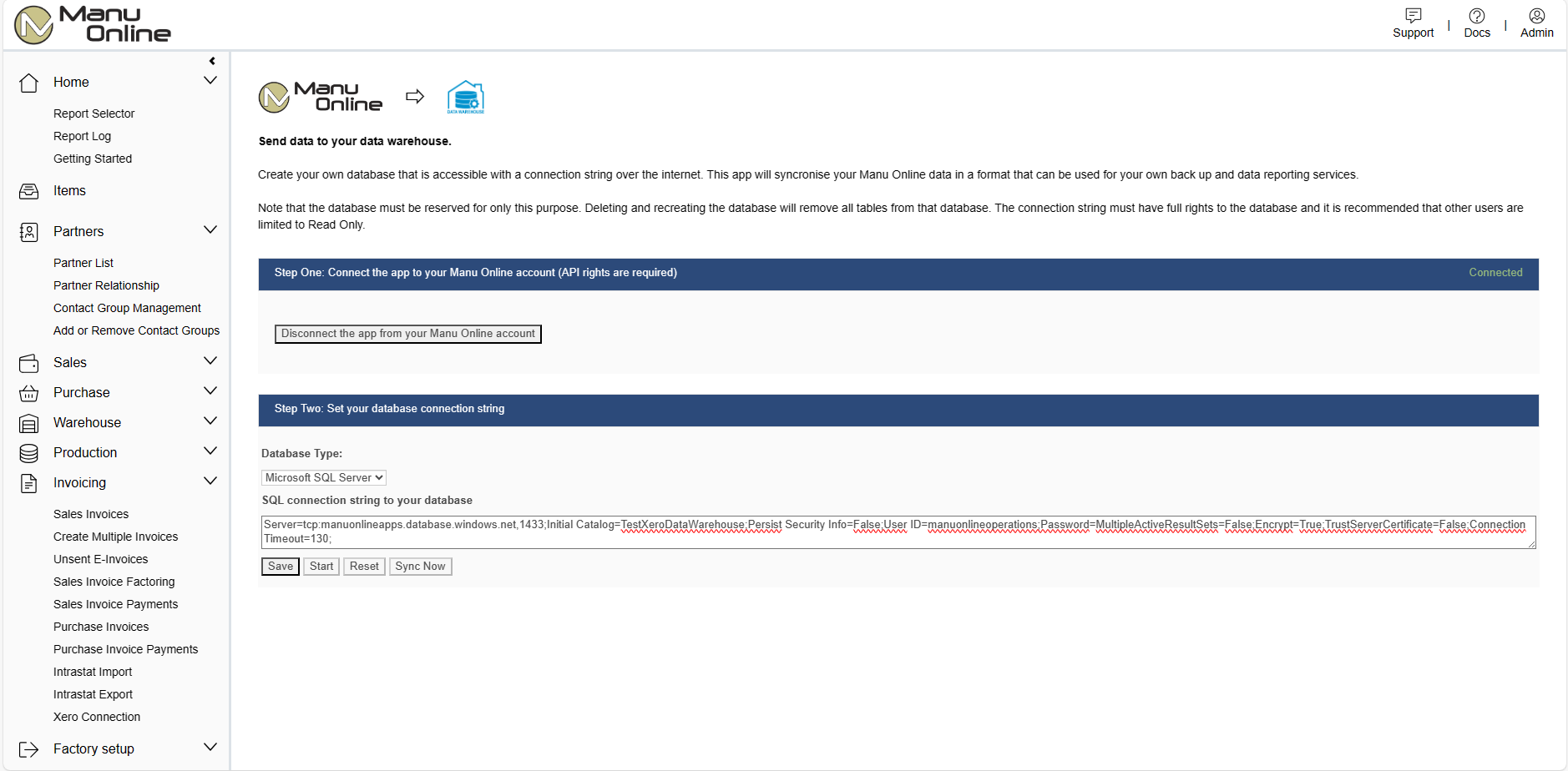Click the Support chat icon

1413,16
